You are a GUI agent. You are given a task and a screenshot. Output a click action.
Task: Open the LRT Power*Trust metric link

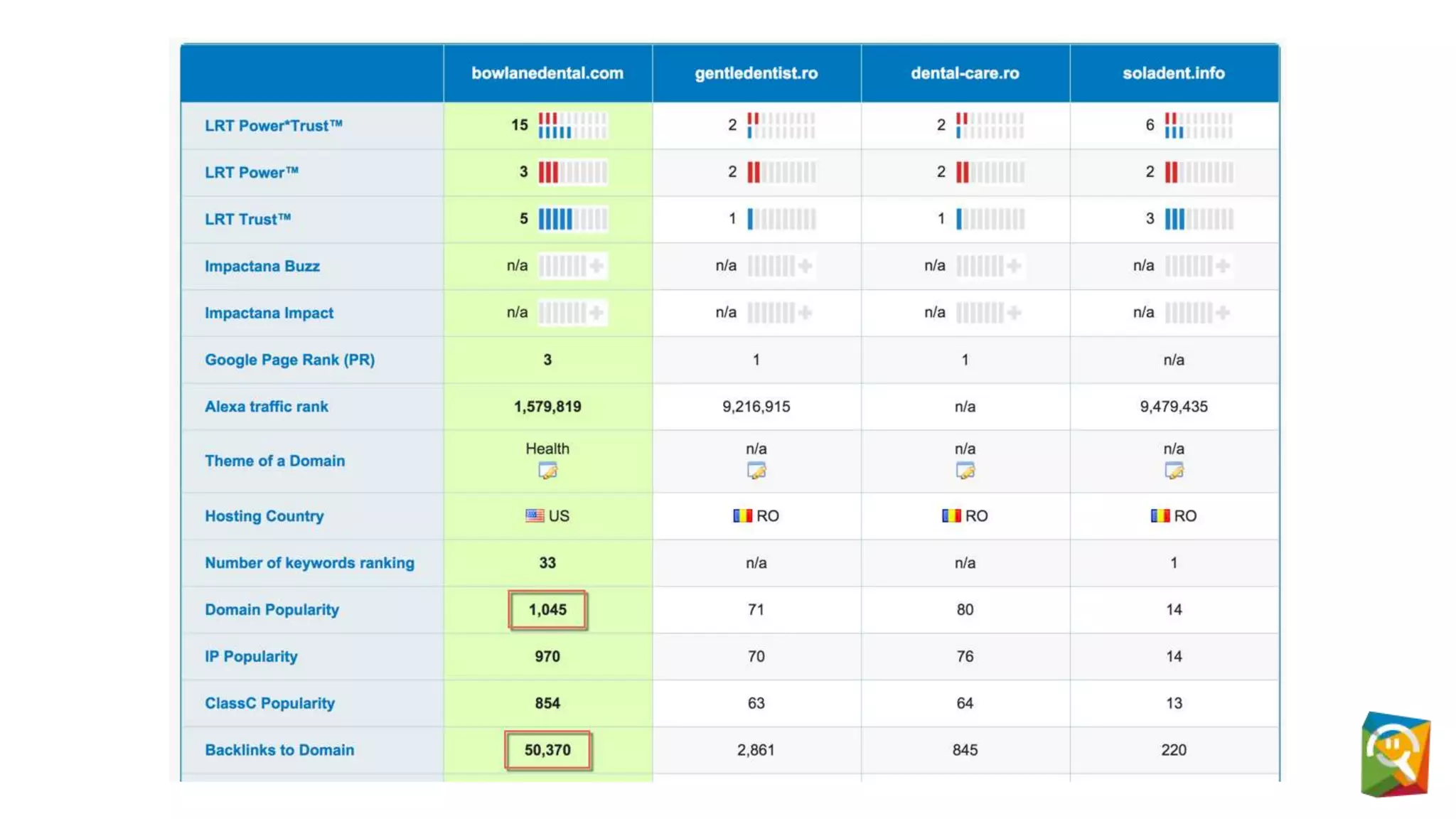click(x=274, y=126)
